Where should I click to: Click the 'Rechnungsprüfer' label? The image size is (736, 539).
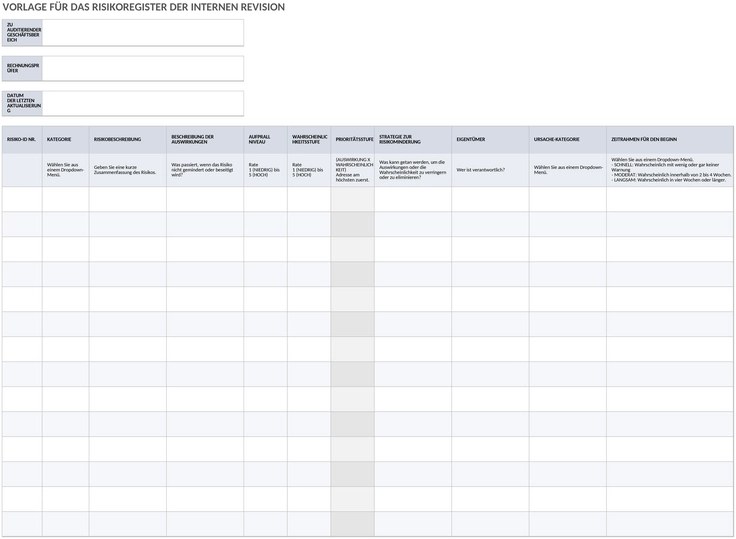22,69
